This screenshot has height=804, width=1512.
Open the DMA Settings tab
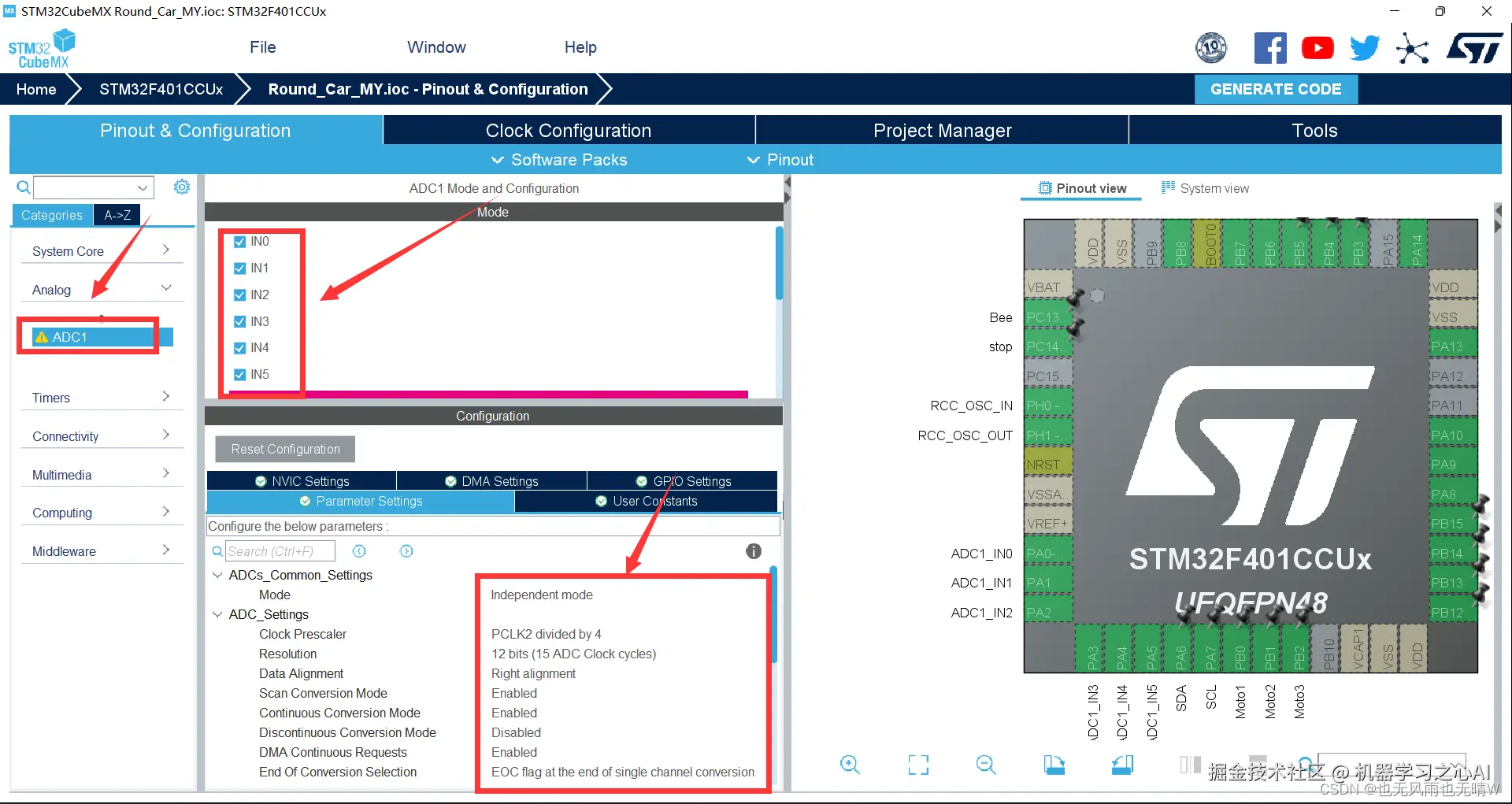click(x=492, y=481)
